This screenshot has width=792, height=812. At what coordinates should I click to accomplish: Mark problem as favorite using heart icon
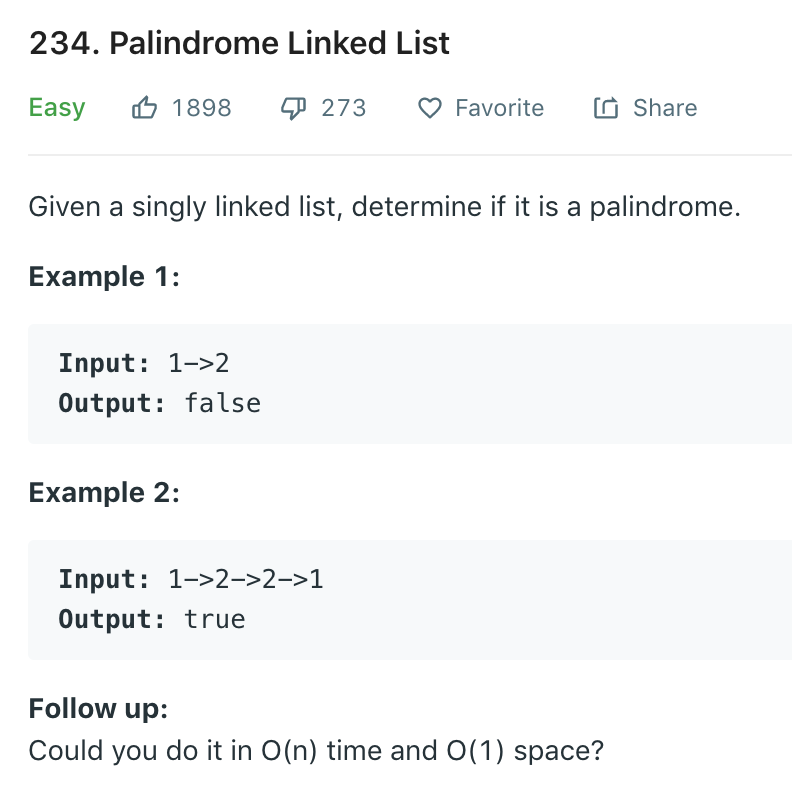coord(428,108)
